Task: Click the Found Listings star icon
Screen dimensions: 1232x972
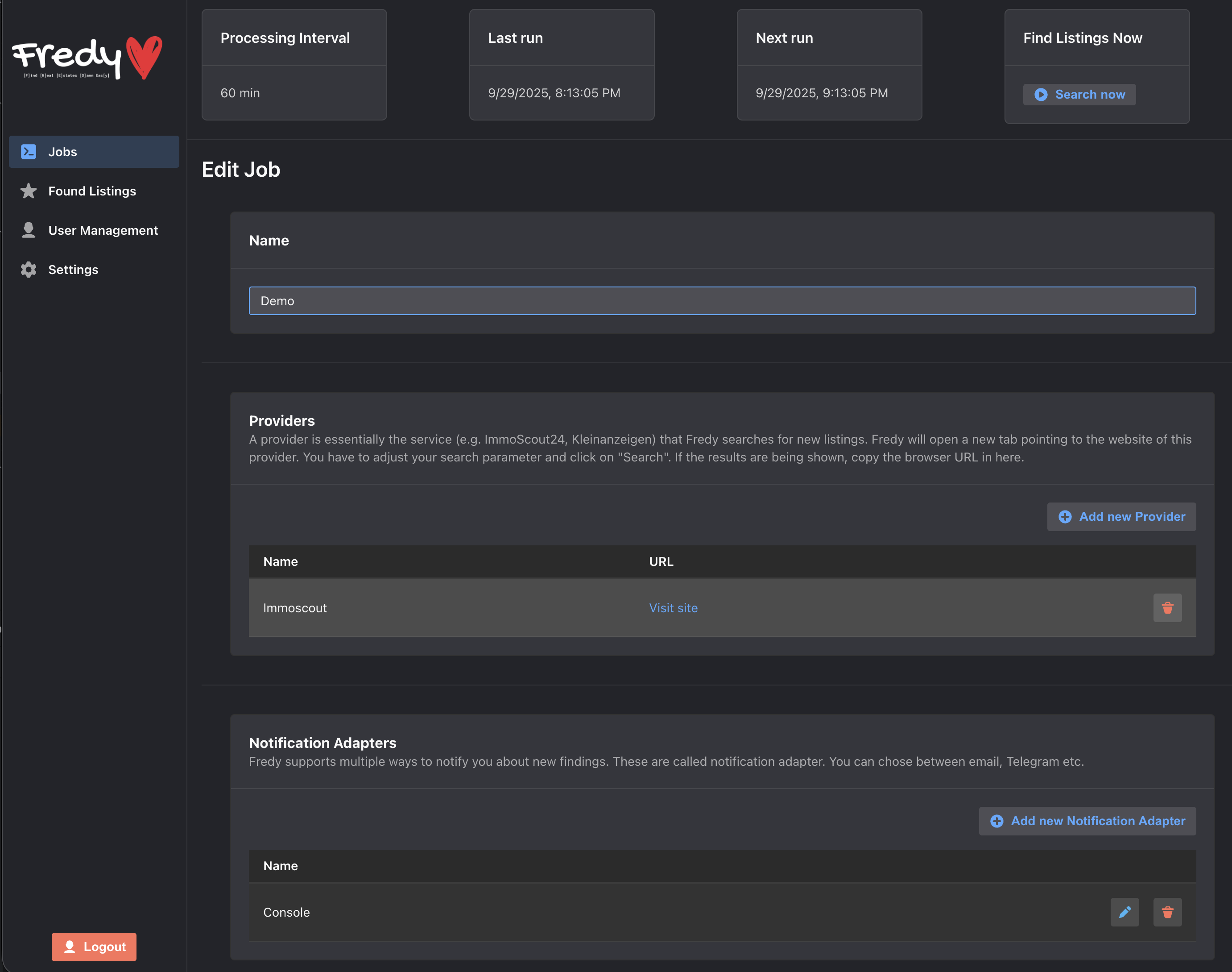Action: pyautogui.click(x=29, y=191)
